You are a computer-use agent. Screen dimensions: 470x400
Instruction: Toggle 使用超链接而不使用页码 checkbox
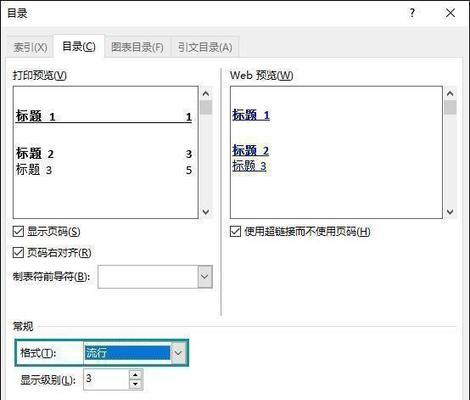click(235, 231)
